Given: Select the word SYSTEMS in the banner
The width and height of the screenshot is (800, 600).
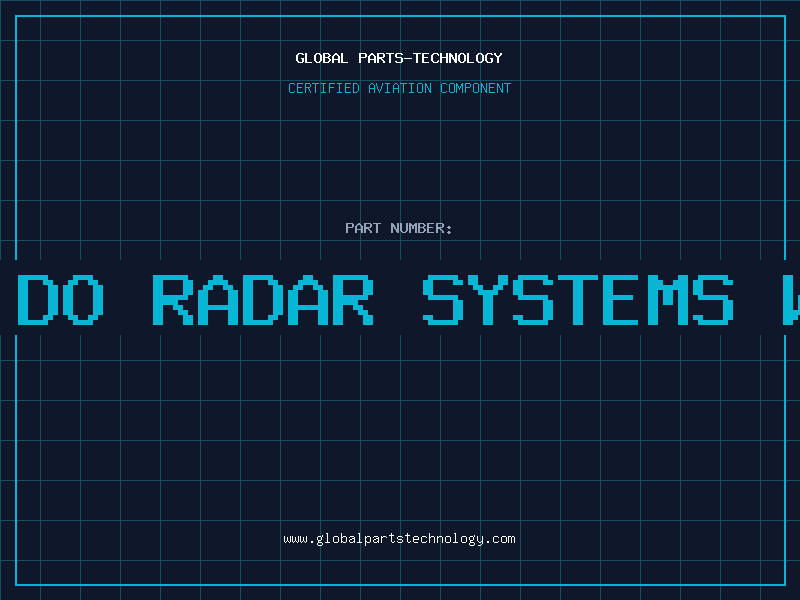Looking at the screenshot, I should 578,300.
